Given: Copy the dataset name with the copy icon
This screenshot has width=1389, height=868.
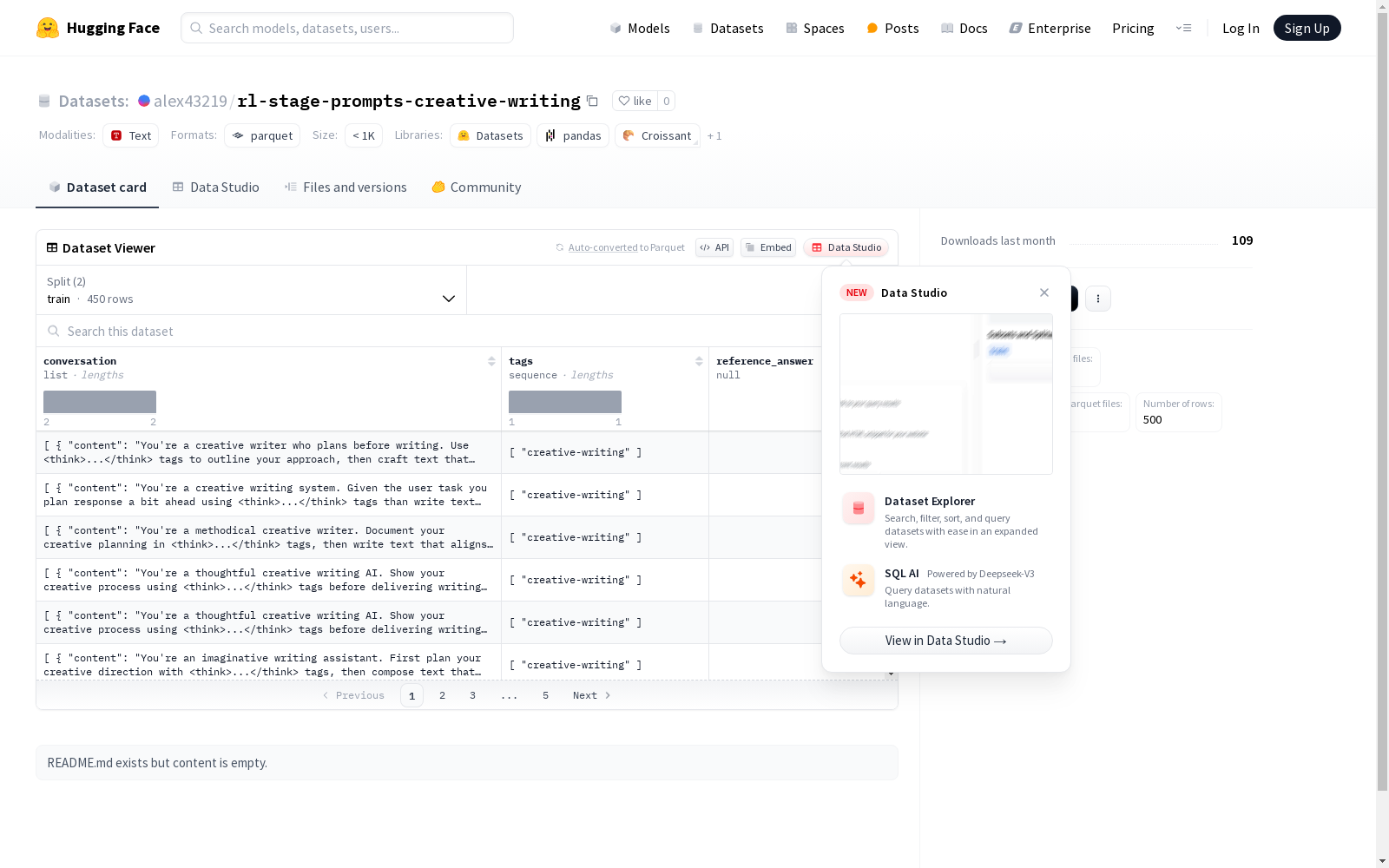Looking at the screenshot, I should pos(592,101).
